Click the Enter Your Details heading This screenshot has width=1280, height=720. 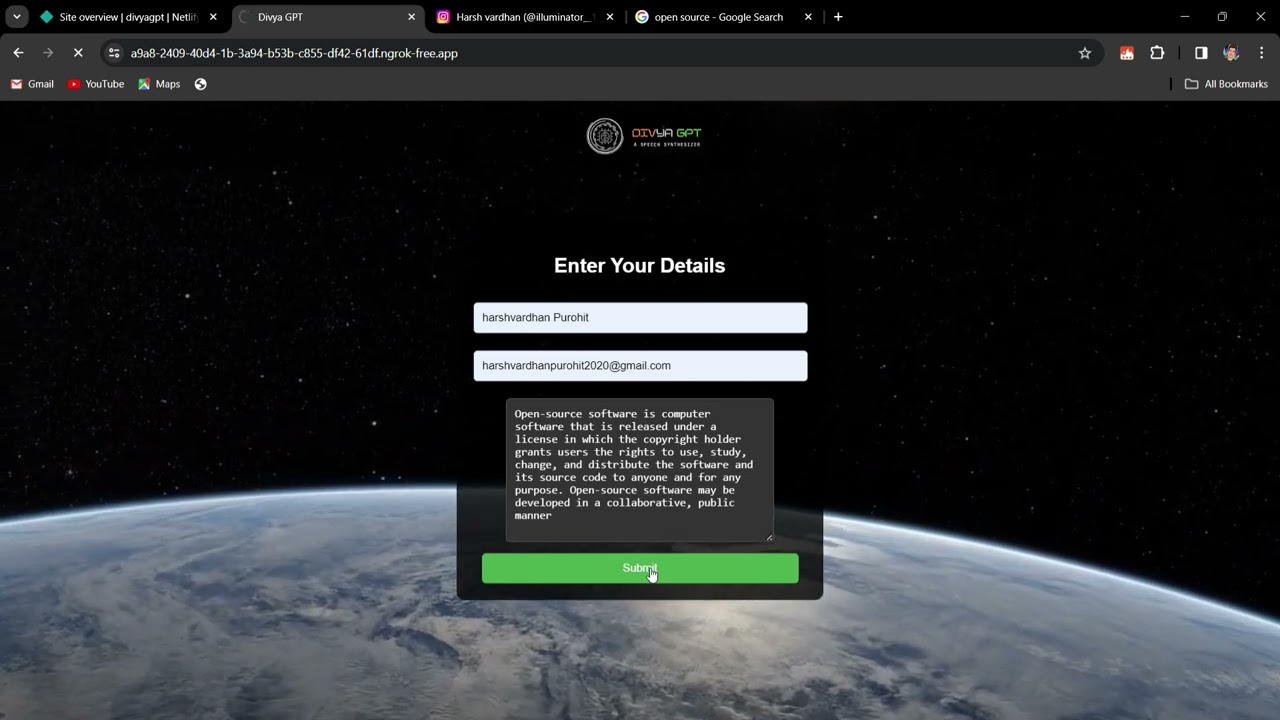coord(640,266)
